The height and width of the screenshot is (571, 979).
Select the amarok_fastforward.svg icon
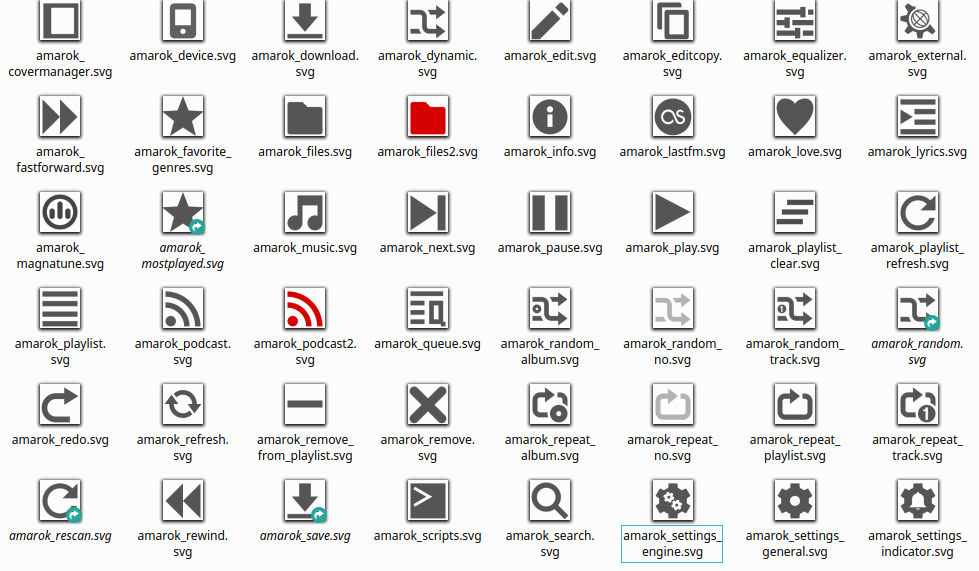[x=60, y=117]
